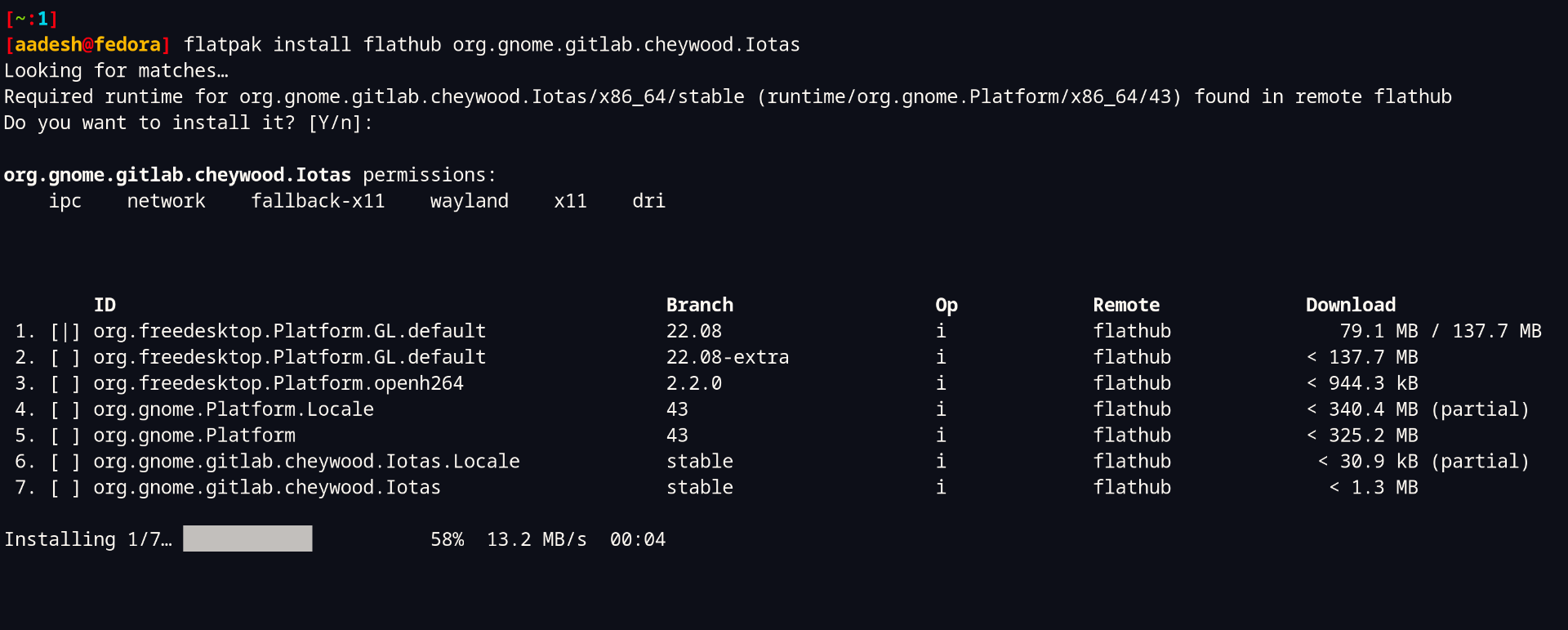Click the ID column header
Viewport: 1568px width, 630px height.
click(105, 305)
